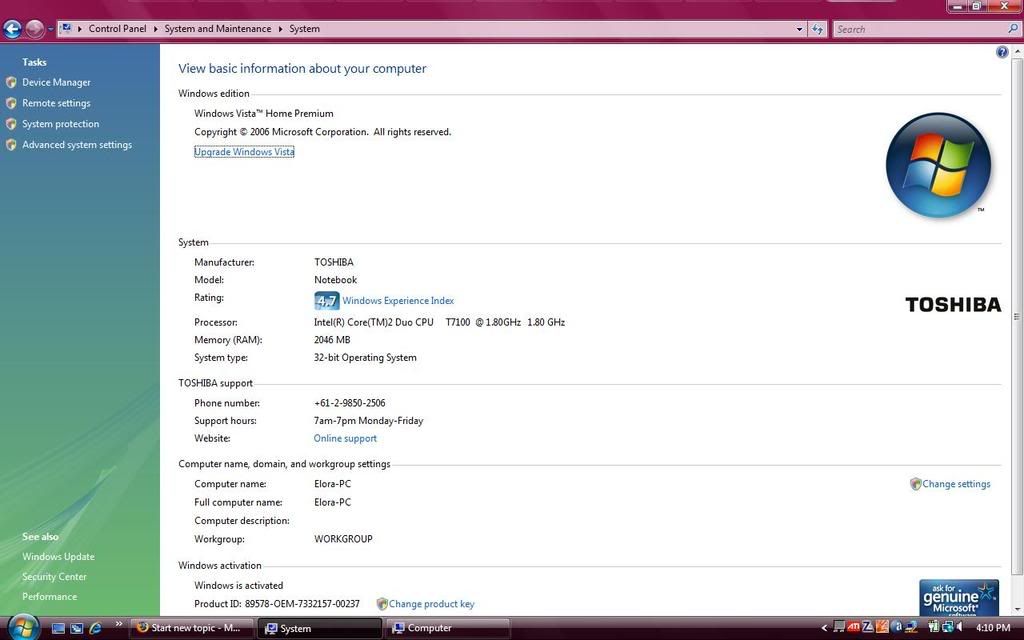Open Remote settings

[56, 103]
